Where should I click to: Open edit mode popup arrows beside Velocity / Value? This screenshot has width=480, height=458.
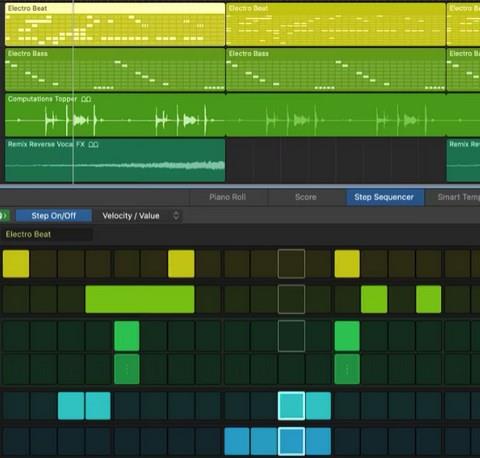point(176,216)
